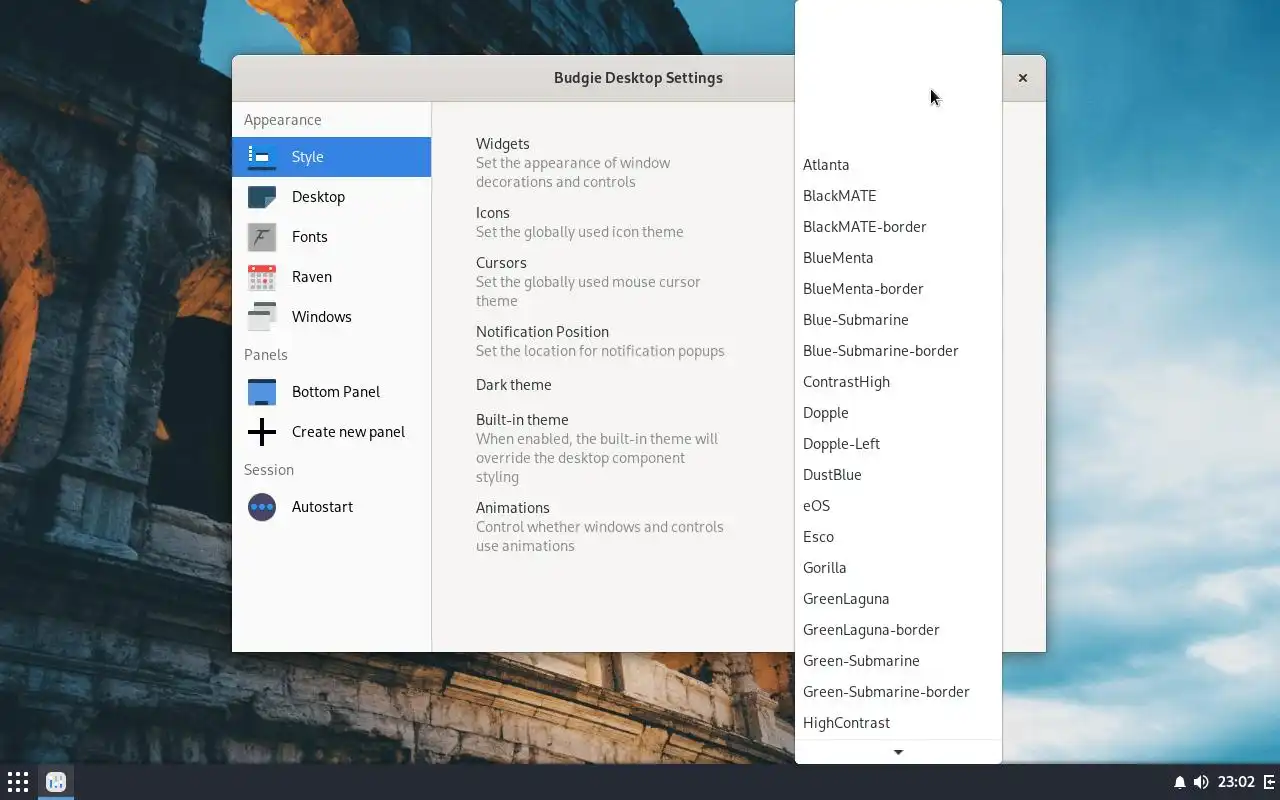Expand more themes with the down arrow
This screenshot has width=1280, height=800.
pyautogui.click(x=898, y=752)
